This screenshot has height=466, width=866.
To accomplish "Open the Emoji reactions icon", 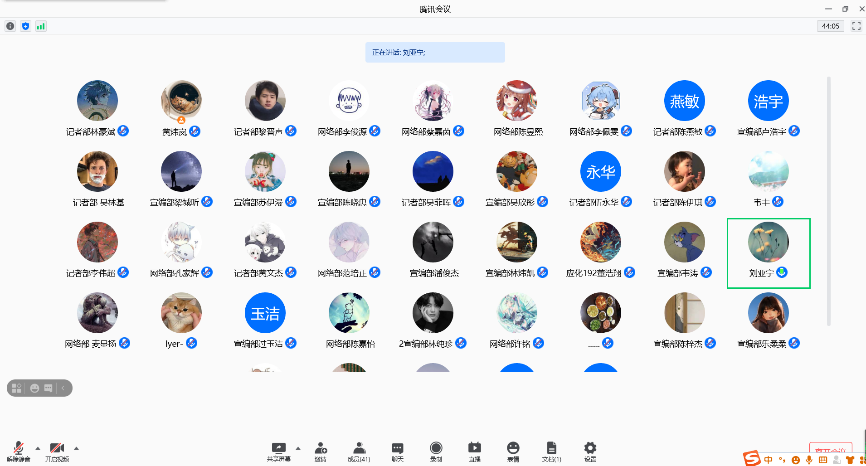I will (513, 449).
